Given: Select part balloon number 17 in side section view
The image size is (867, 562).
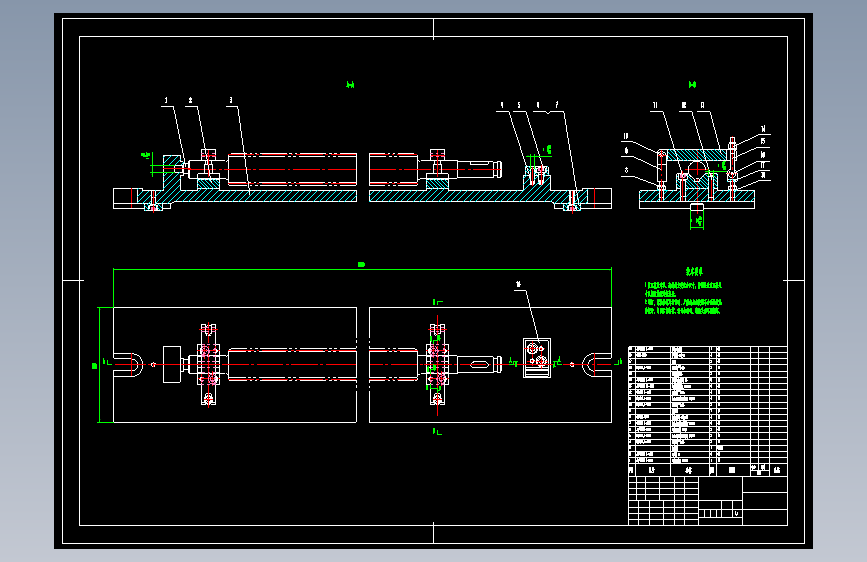Looking at the screenshot, I should (x=763, y=165).
